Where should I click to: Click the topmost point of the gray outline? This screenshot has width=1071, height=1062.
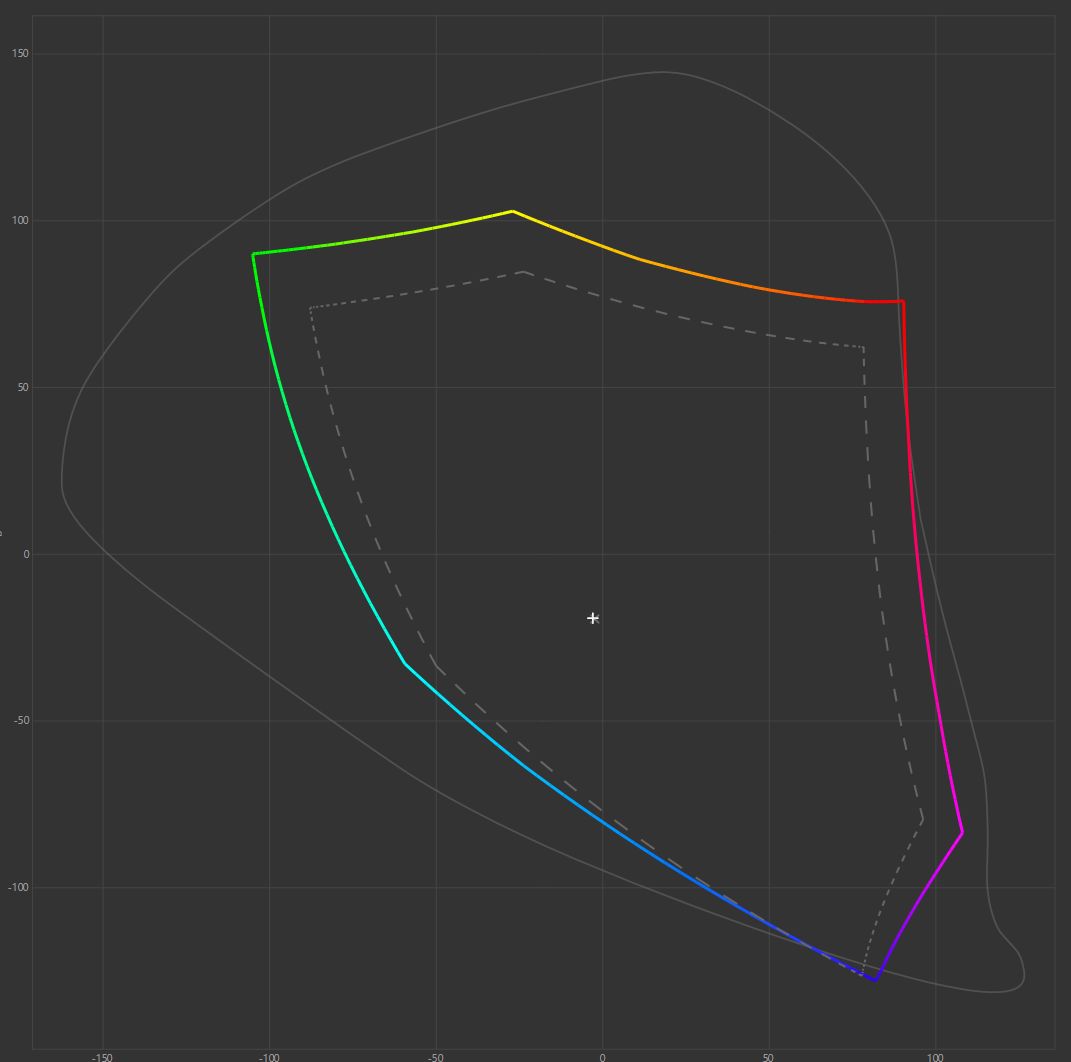(662, 72)
